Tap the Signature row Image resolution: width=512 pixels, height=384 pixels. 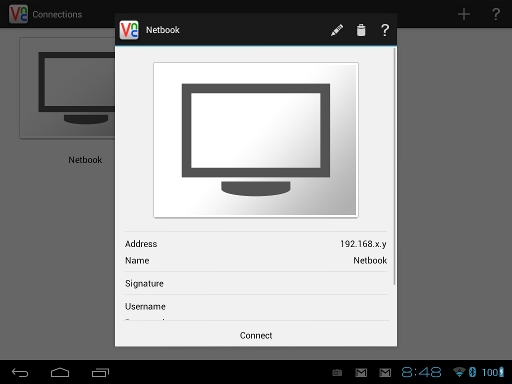[256, 283]
